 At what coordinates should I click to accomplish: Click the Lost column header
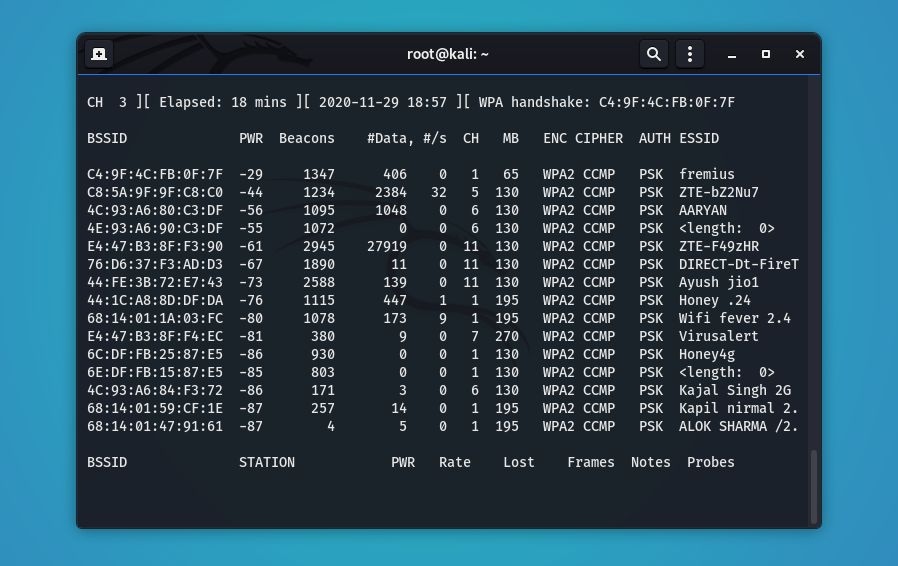coord(519,462)
